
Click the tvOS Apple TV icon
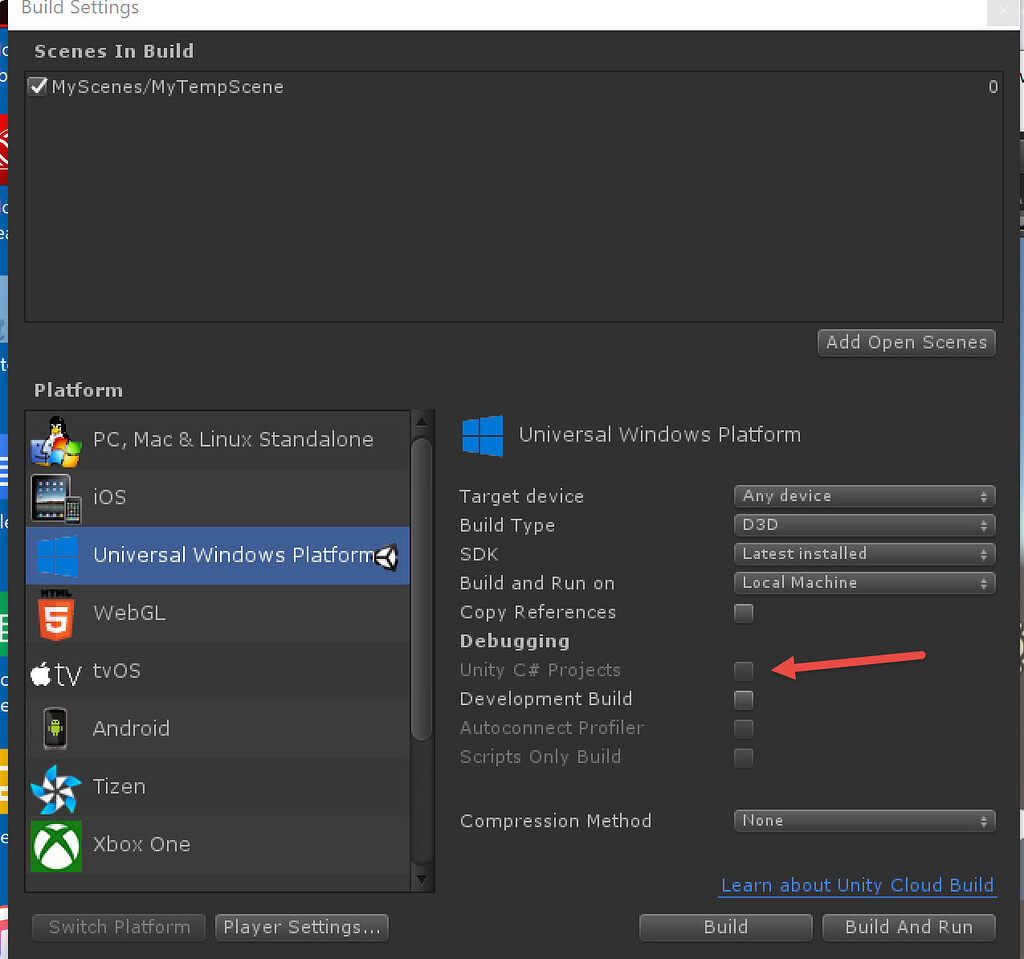tap(55, 671)
